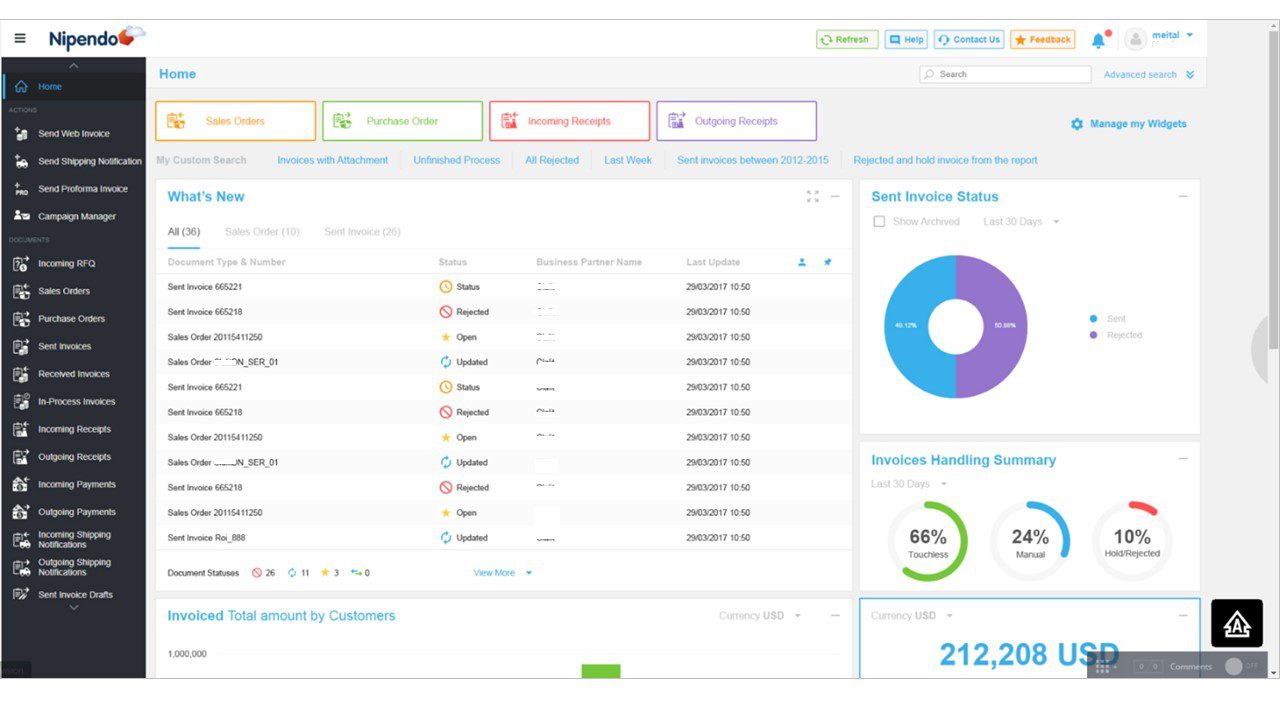This screenshot has width=1280, height=720.
Task: Click the Refresh button
Action: (847, 40)
